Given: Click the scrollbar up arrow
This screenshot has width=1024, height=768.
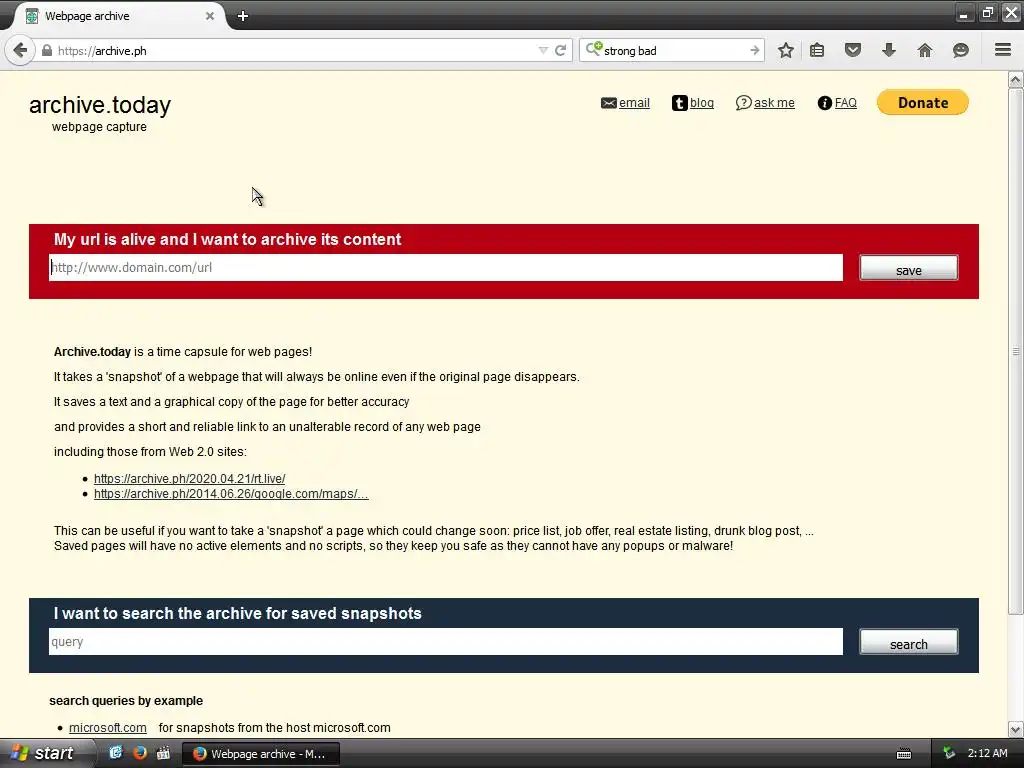Looking at the screenshot, I should point(1016,80).
